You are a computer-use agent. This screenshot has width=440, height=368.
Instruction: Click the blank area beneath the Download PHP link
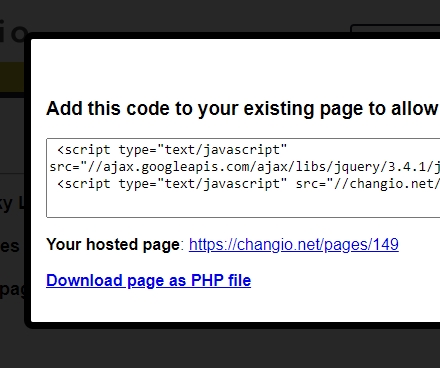pos(235,306)
